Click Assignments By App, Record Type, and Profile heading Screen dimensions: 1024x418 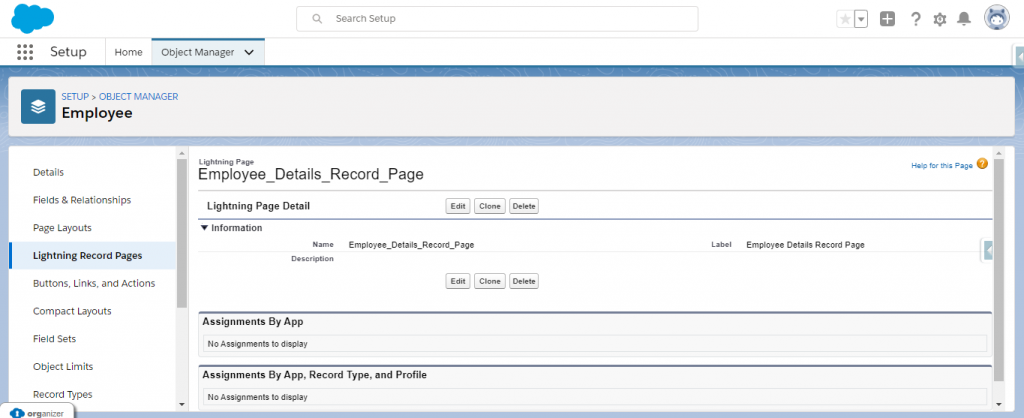[x=315, y=375]
